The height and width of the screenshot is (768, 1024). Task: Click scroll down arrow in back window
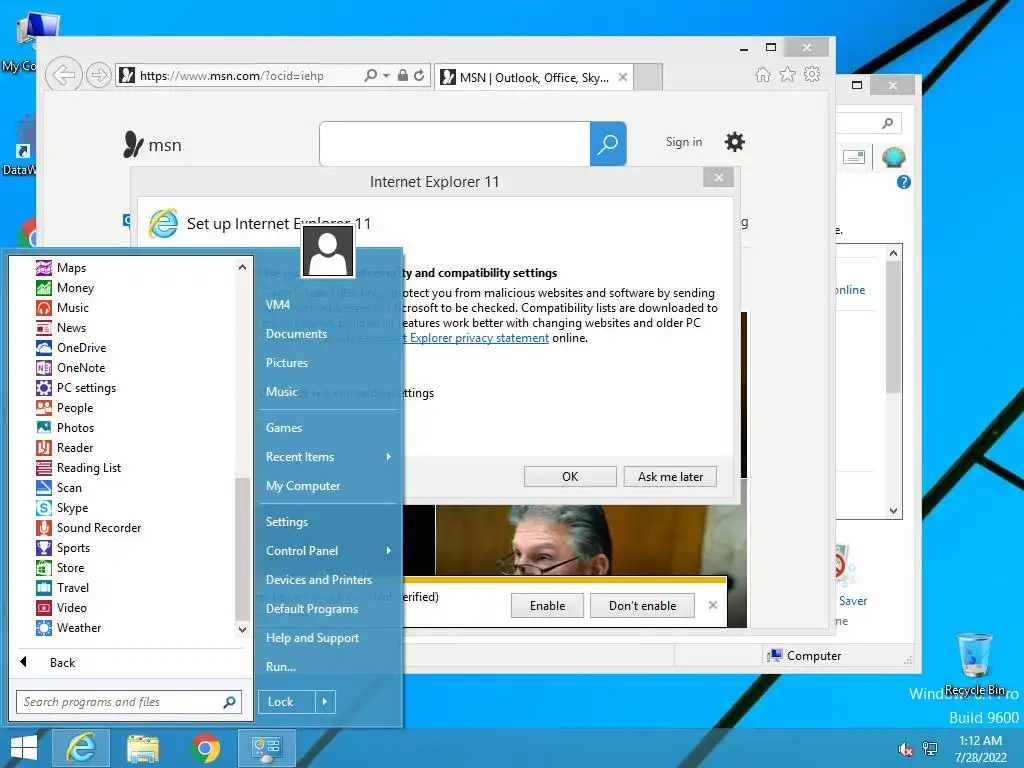pyautogui.click(x=893, y=511)
